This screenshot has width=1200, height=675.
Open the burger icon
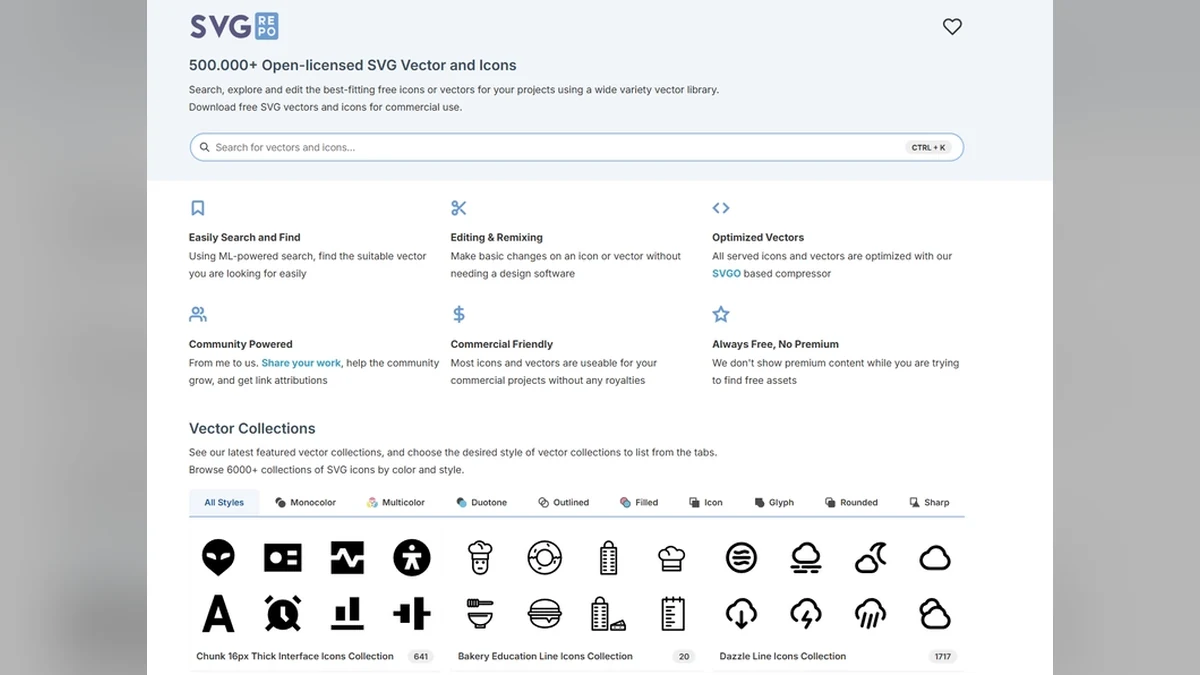tap(545, 613)
